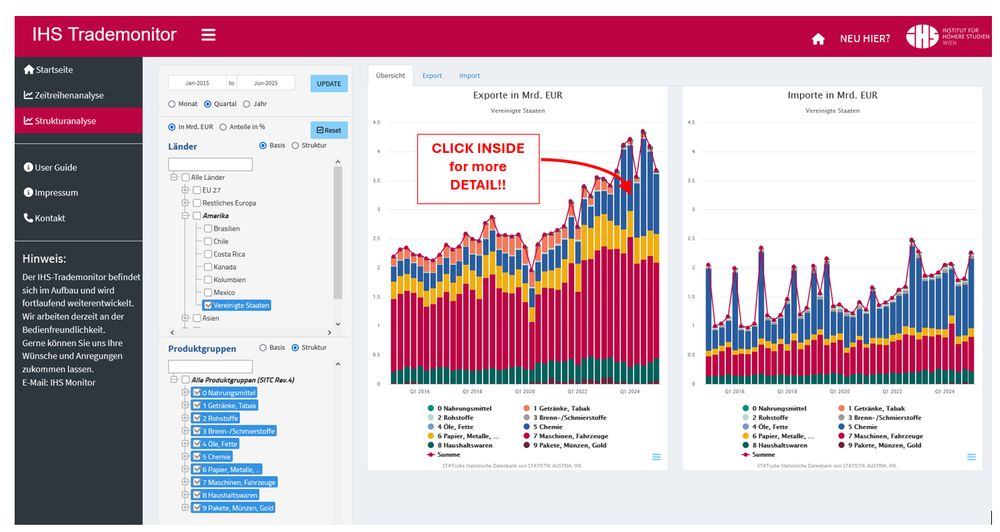1000x532 pixels.
Task: Switch to the Export tab
Action: 432,76
